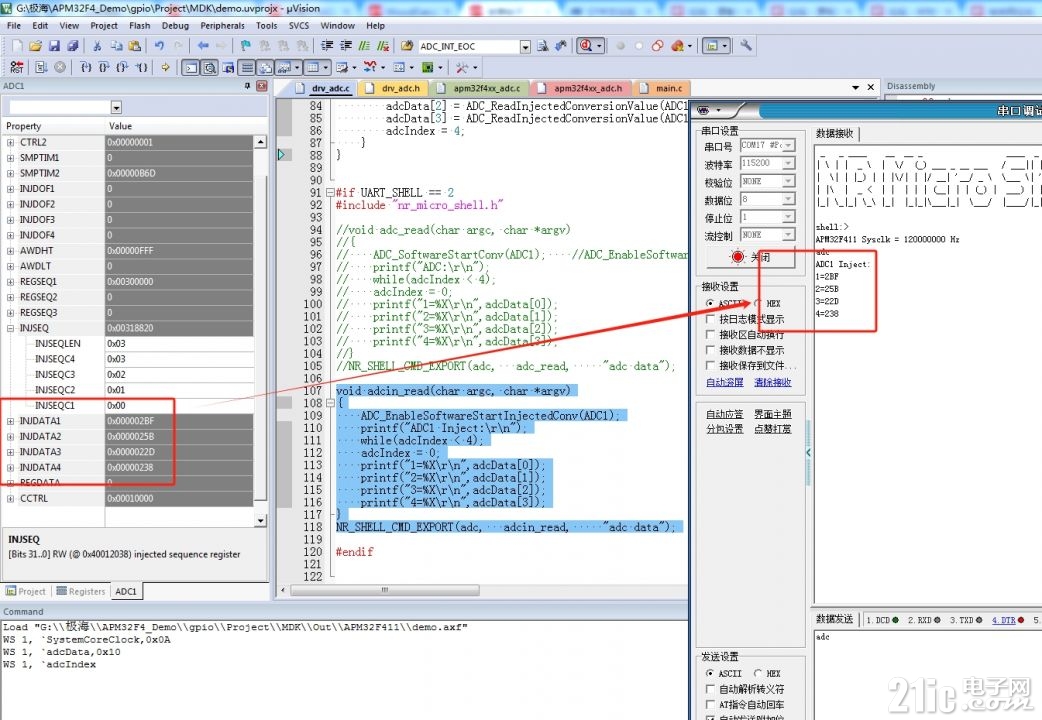Open the Flash menu
1042x720 pixels.
(140, 25)
